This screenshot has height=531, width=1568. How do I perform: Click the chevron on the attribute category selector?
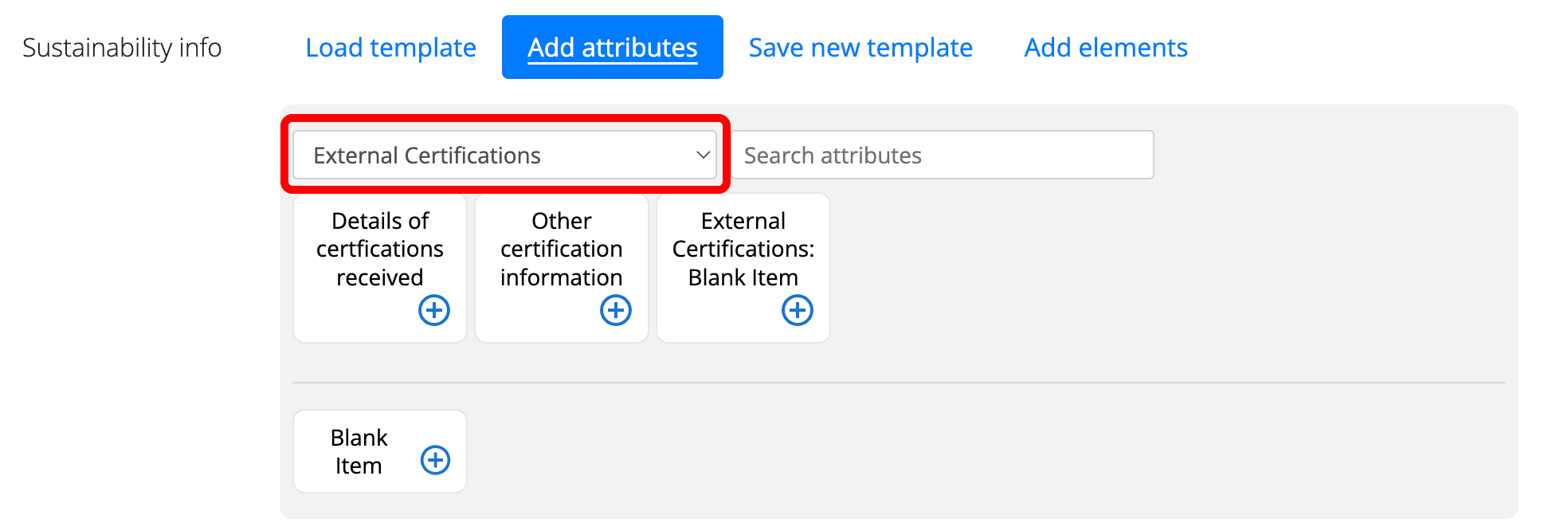coord(701,155)
